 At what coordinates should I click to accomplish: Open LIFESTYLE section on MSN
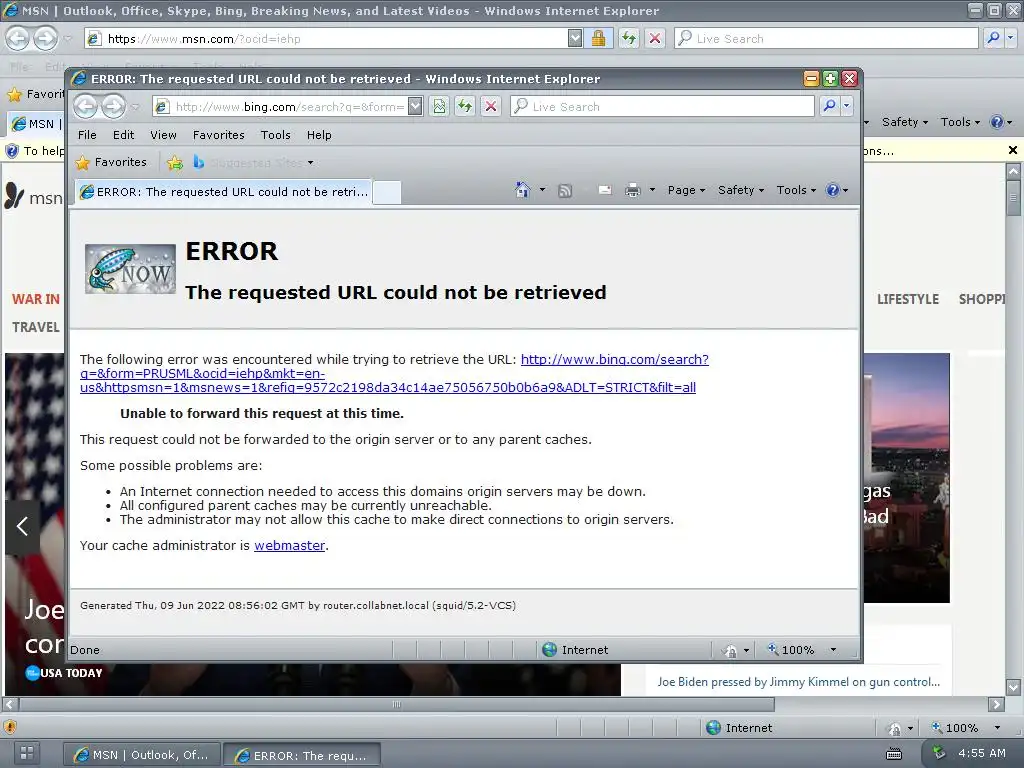click(908, 299)
